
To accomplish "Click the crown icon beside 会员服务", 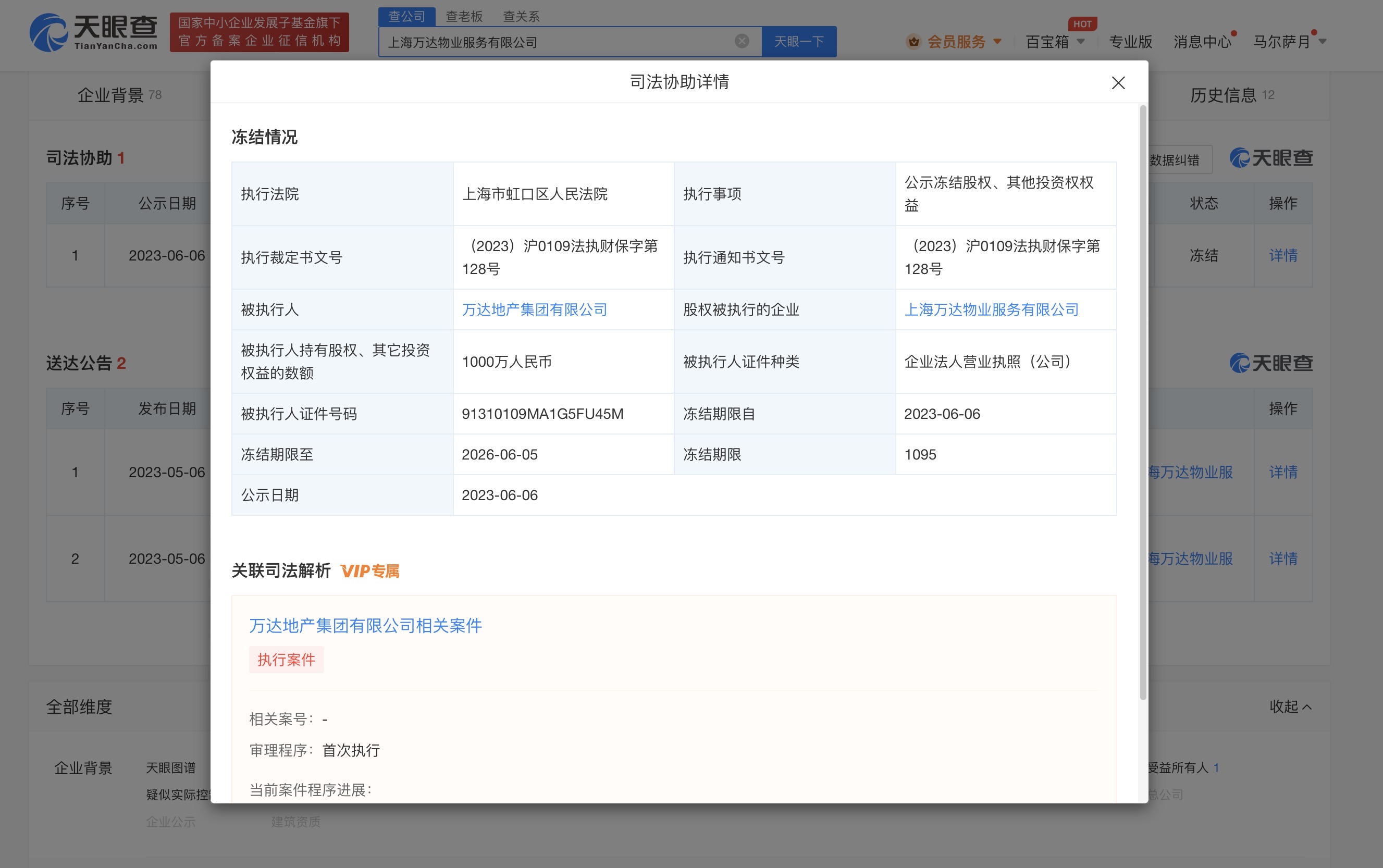I will pos(913,42).
